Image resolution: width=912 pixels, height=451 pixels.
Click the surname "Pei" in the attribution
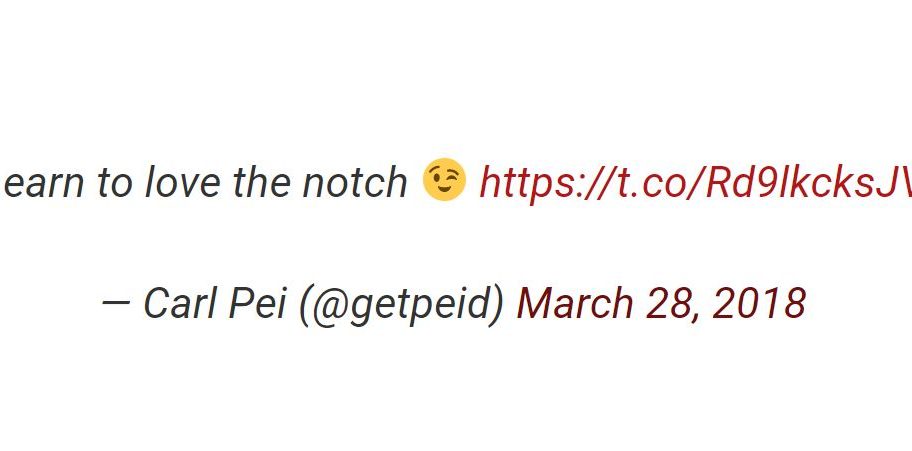coord(258,304)
